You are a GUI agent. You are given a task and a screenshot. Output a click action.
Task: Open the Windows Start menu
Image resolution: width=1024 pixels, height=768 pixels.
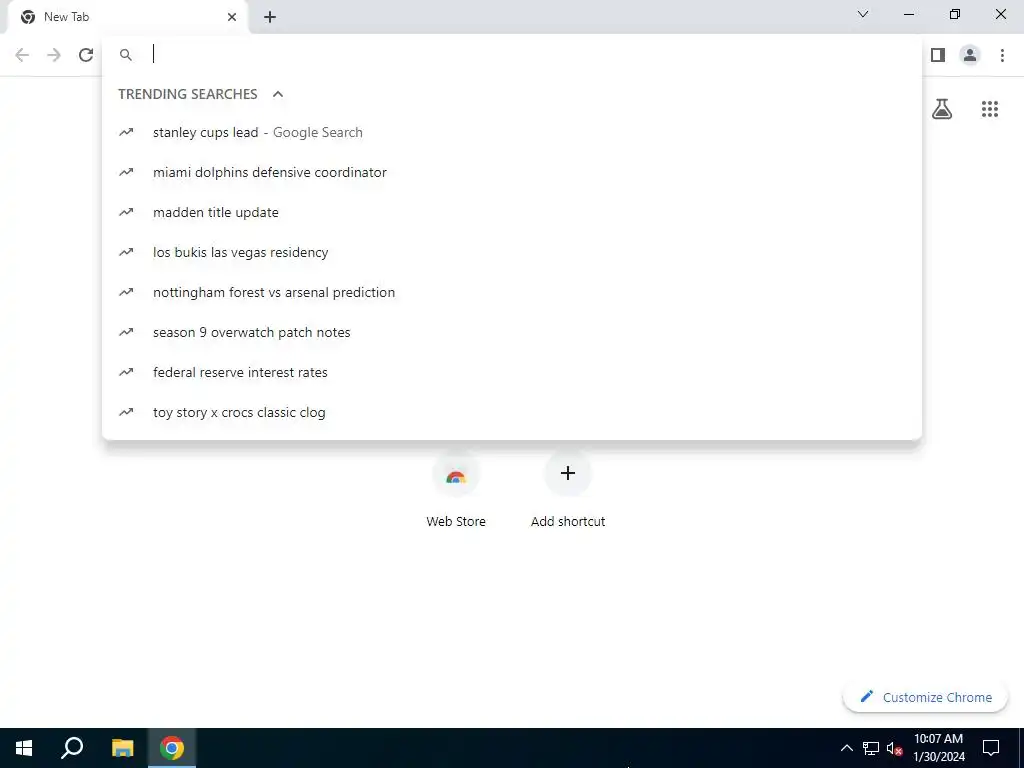(x=24, y=748)
